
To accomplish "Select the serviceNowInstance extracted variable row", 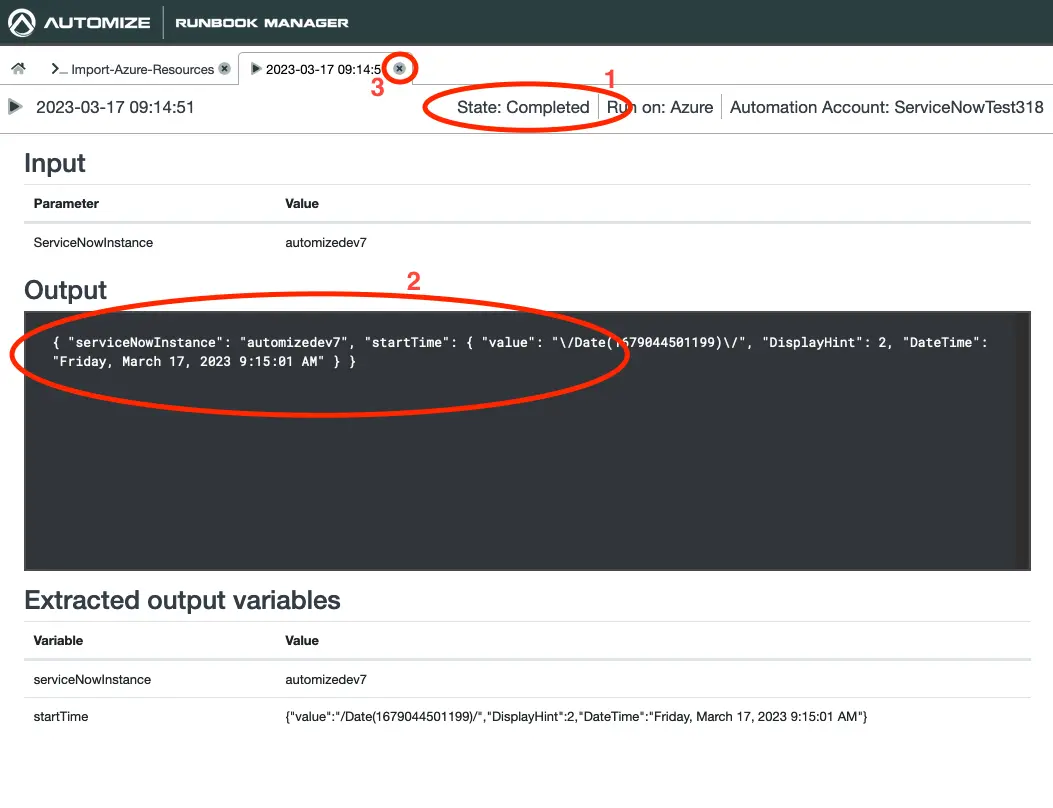I will (92, 679).
